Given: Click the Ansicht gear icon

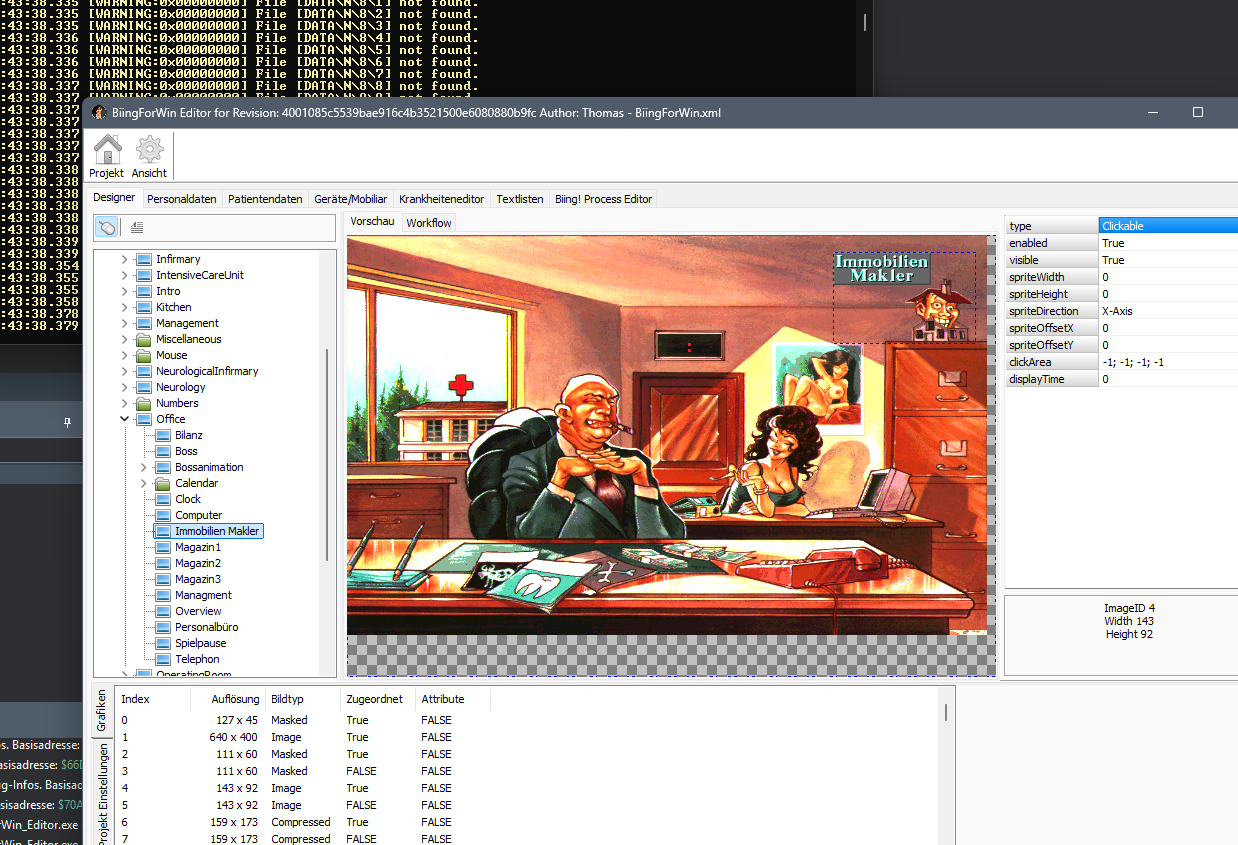Looking at the screenshot, I should 149,150.
